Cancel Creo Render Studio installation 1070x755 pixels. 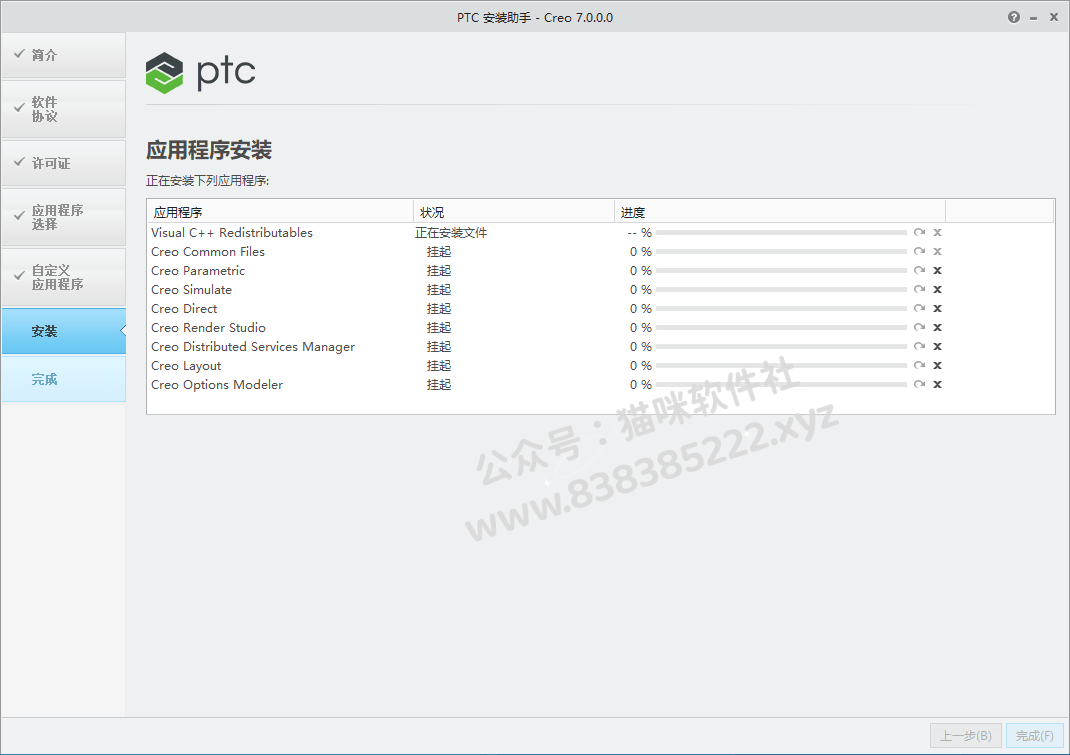(938, 328)
